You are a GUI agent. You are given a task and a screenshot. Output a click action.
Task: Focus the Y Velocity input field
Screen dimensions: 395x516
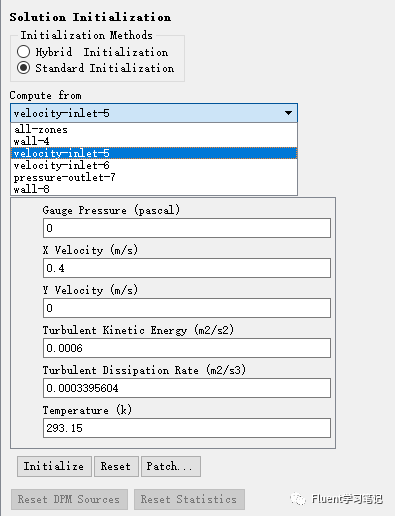point(187,308)
